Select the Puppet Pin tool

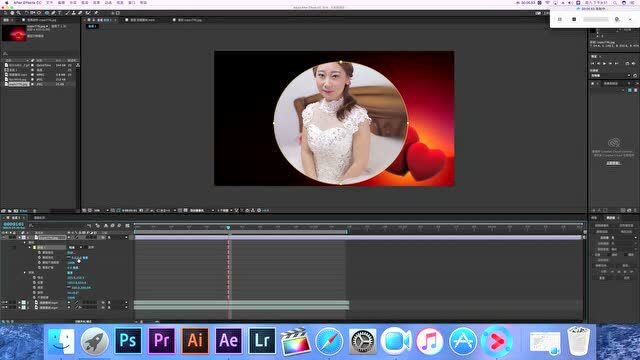[x=96, y=13]
